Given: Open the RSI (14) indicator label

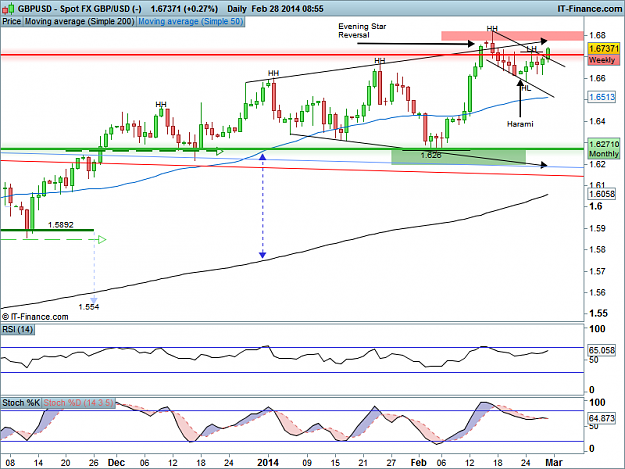Looking at the screenshot, I should (x=18, y=330).
